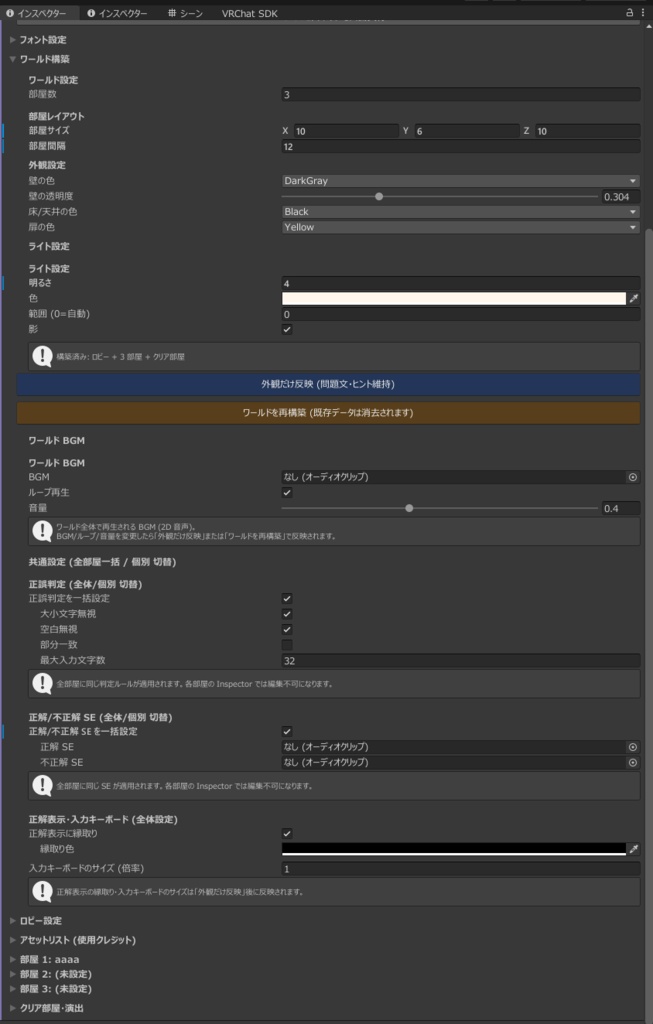Switch to the second インスペクター tab

(118, 13)
